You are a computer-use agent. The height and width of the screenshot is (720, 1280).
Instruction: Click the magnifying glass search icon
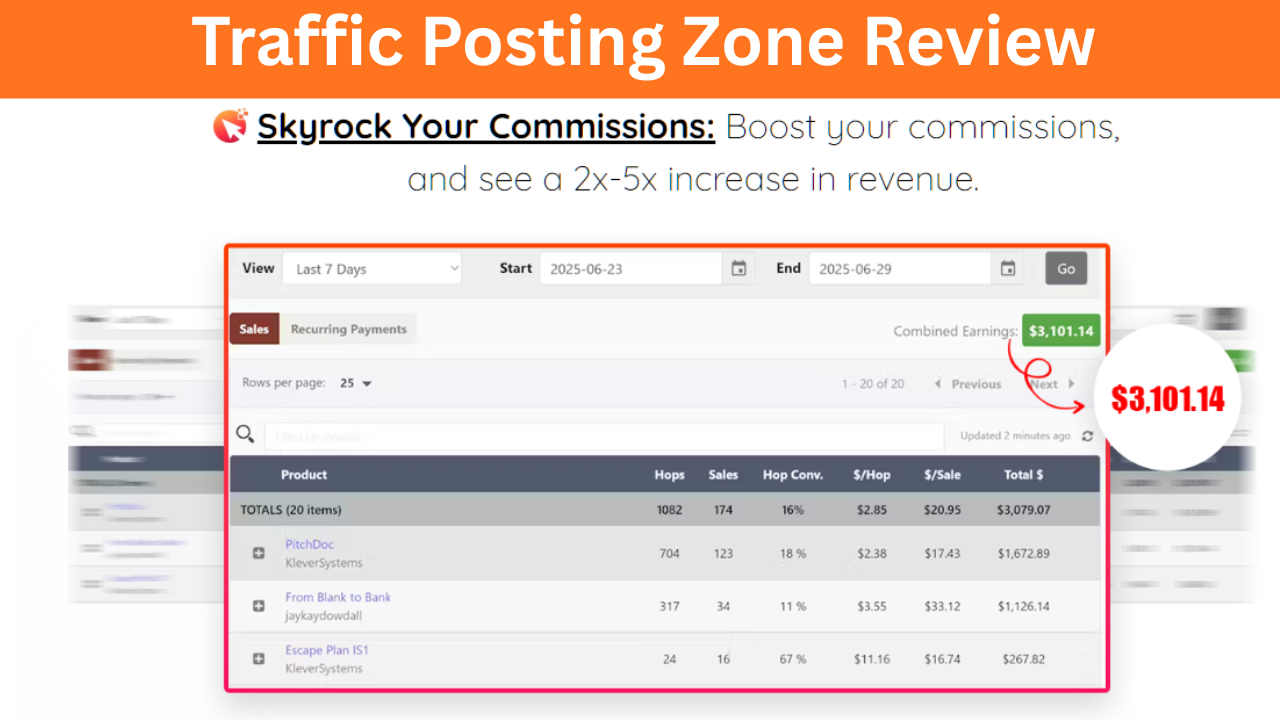(x=245, y=434)
